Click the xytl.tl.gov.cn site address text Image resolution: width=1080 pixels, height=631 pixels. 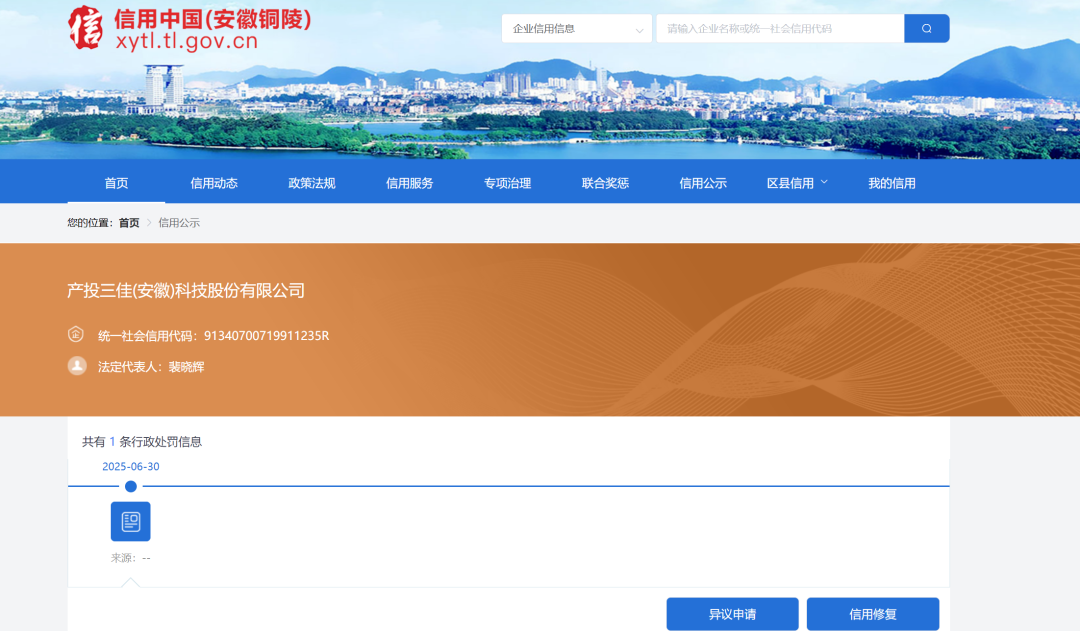coord(187,41)
